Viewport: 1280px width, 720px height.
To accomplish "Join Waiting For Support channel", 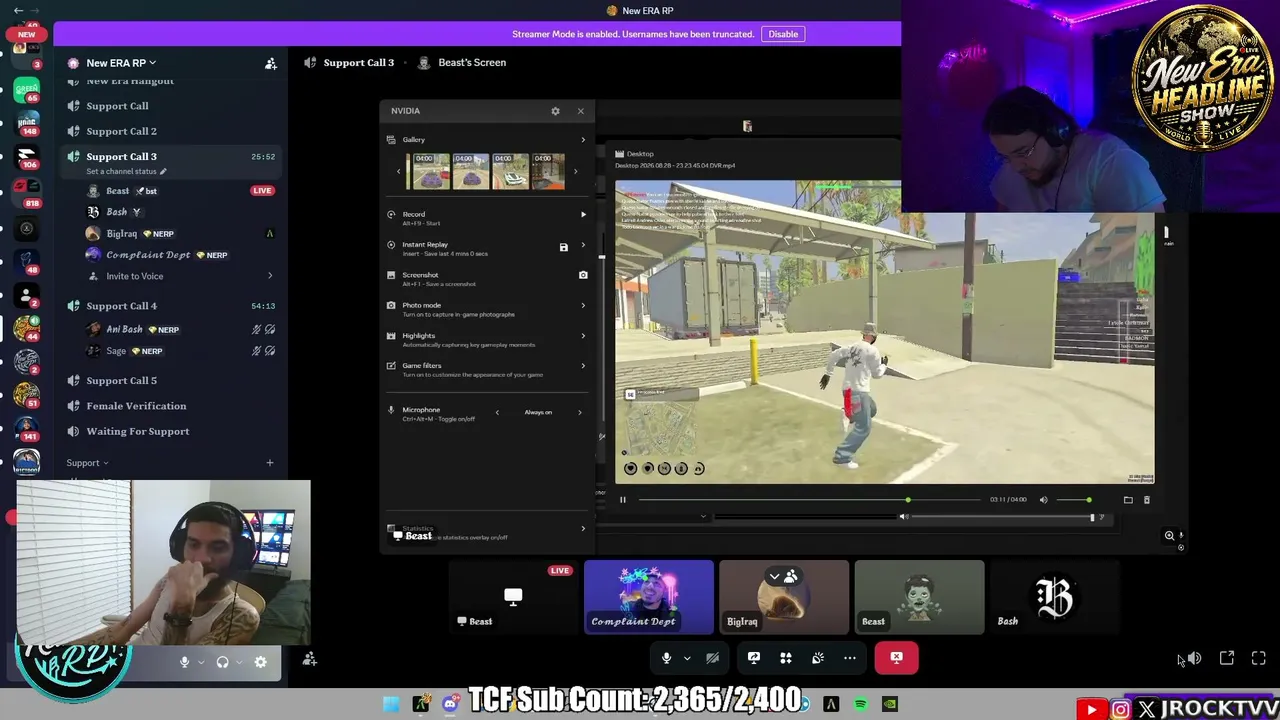I will coord(137,432).
